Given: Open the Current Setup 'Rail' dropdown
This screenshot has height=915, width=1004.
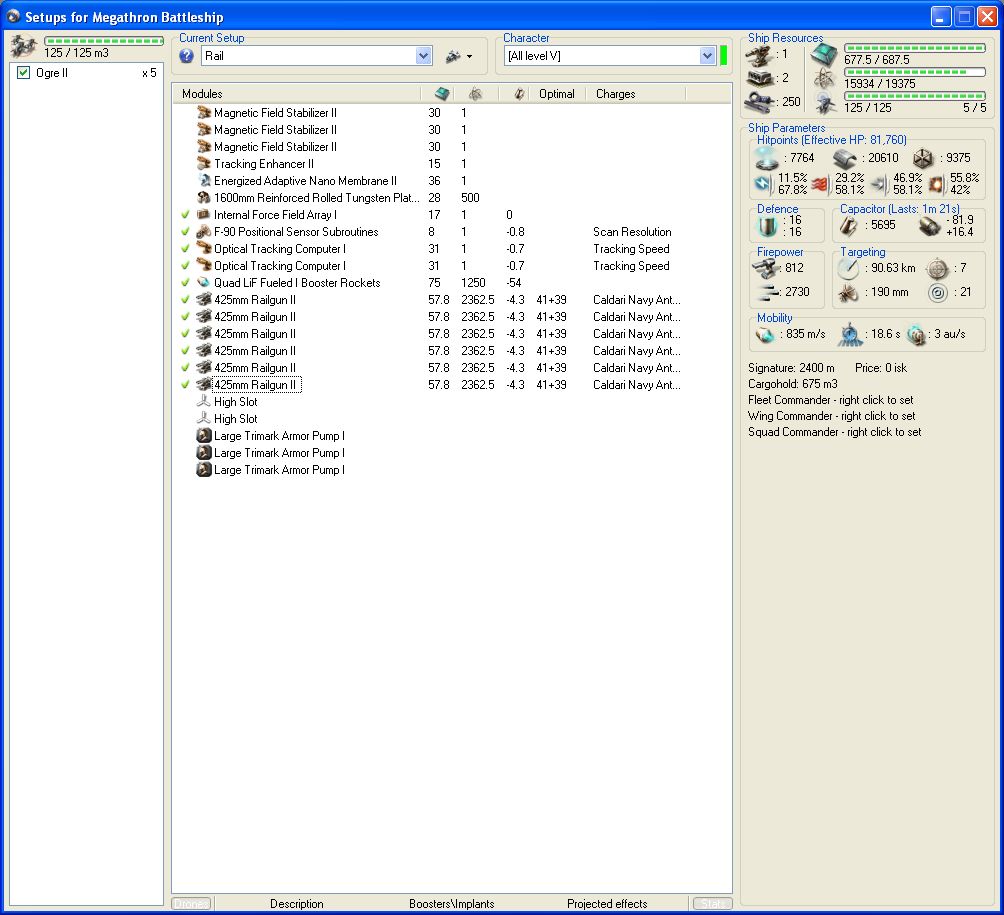Looking at the screenshot, I should point(423,56).
